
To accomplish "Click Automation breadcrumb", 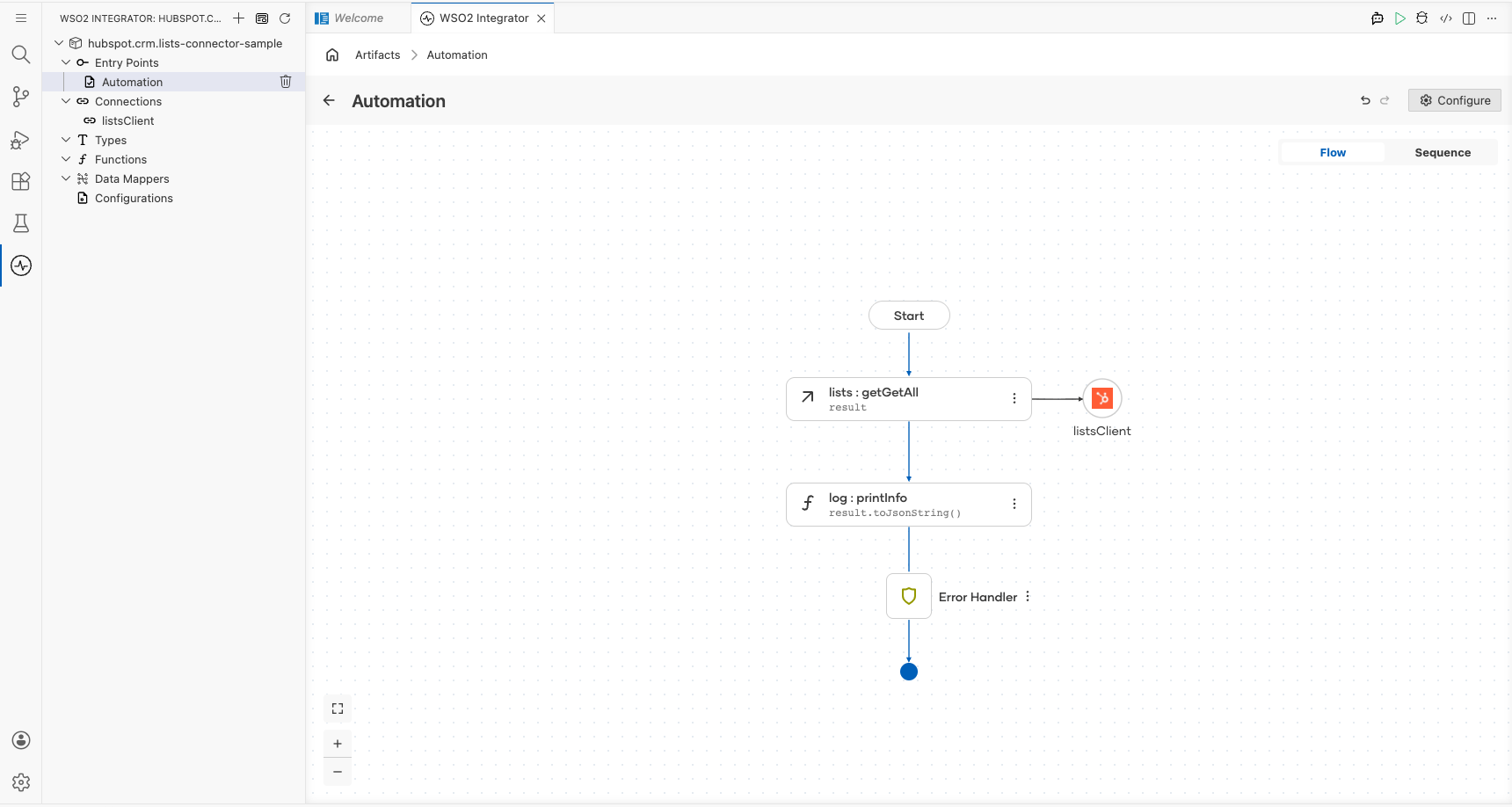I will (x=457, y=55).
